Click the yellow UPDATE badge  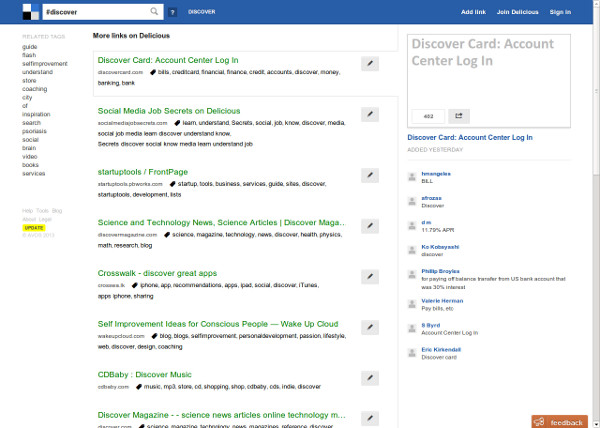pyautogui.click(x=34, y=228)
